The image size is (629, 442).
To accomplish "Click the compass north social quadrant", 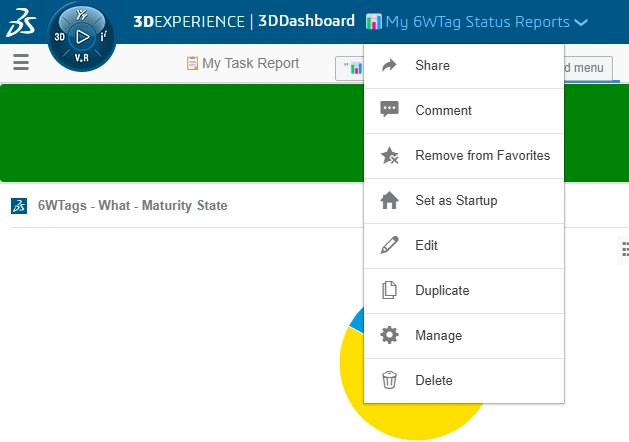I will click(82, 15).
